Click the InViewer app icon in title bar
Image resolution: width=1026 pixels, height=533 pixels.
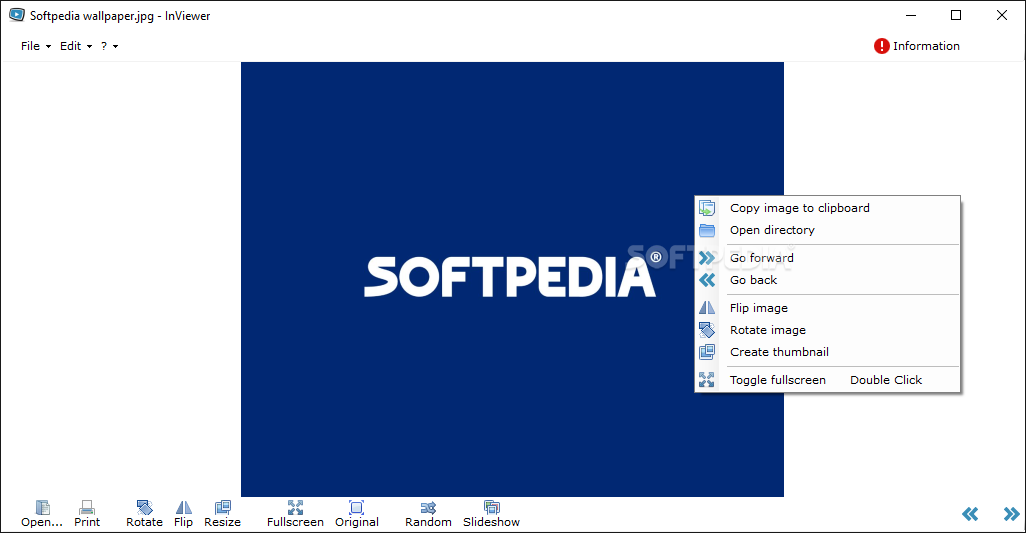point(16,15)
